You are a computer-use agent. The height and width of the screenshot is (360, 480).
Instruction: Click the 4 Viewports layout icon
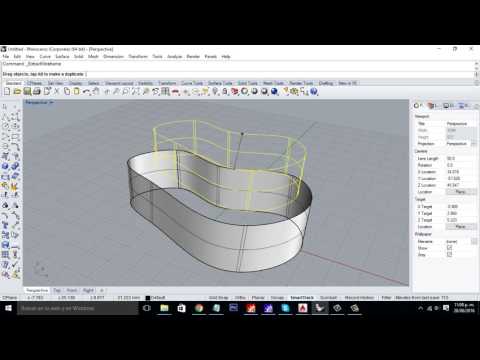[165, 91]
